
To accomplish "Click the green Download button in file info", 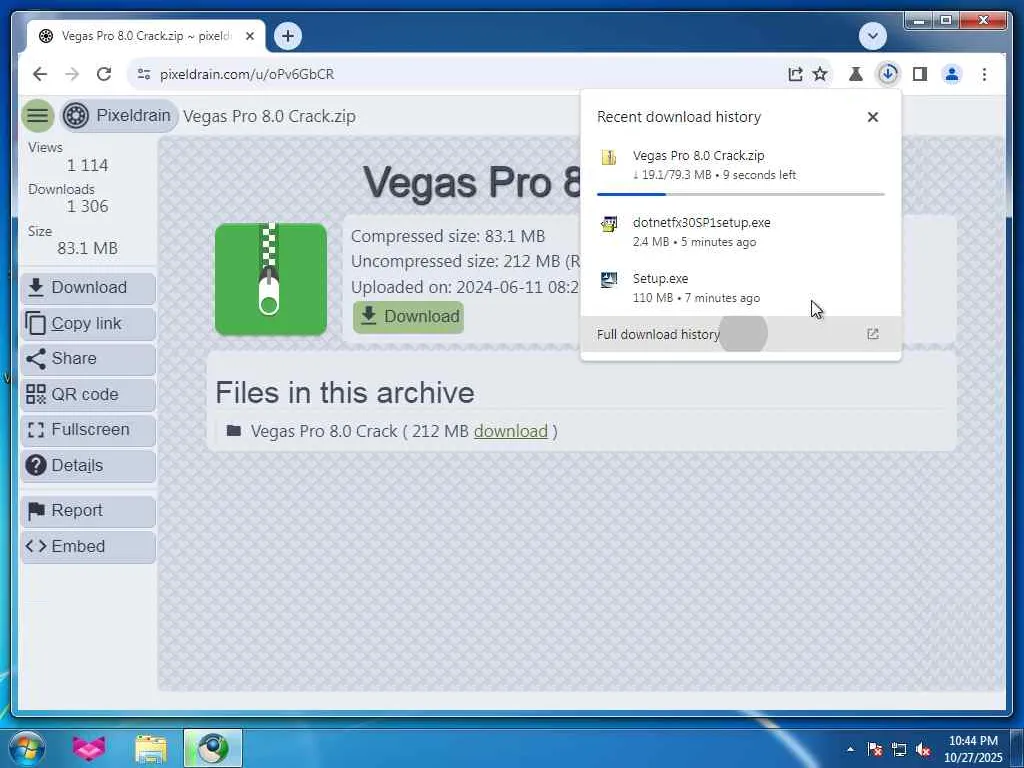I will tap(409, 317).
